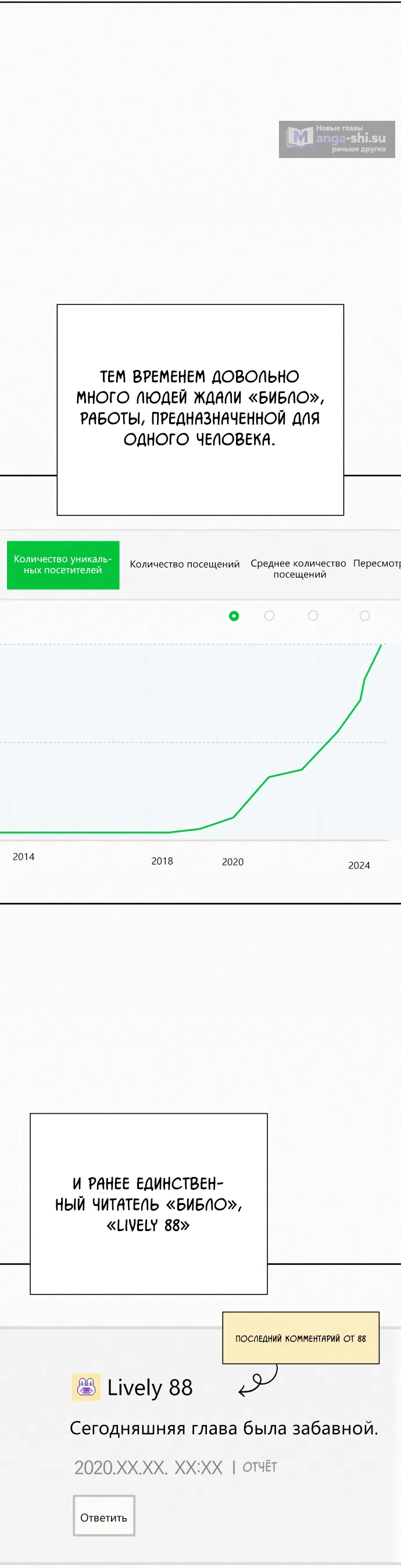Screen dimensions: 401x1568
Task: Select the rightmost radio button above the chart
Action: click(364, 616)
